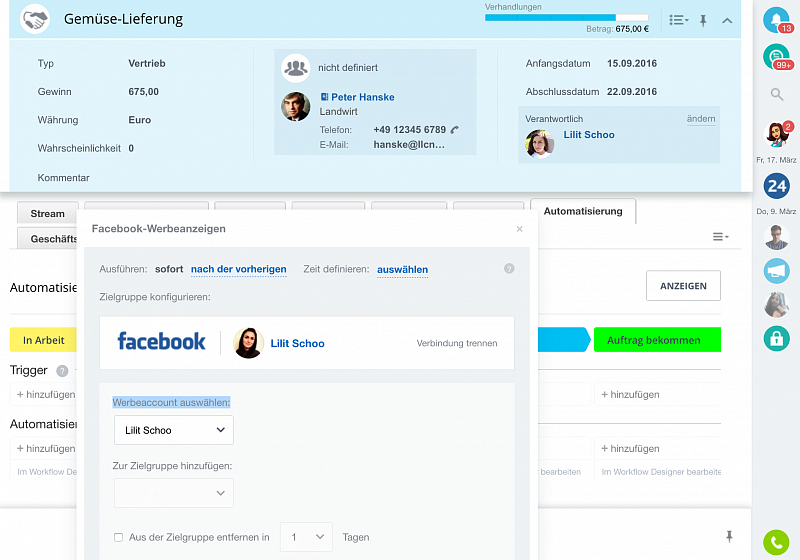Click the facebook logo
Image resolution: width=800 pixels, height=560 pixels.
pos(161,342)
